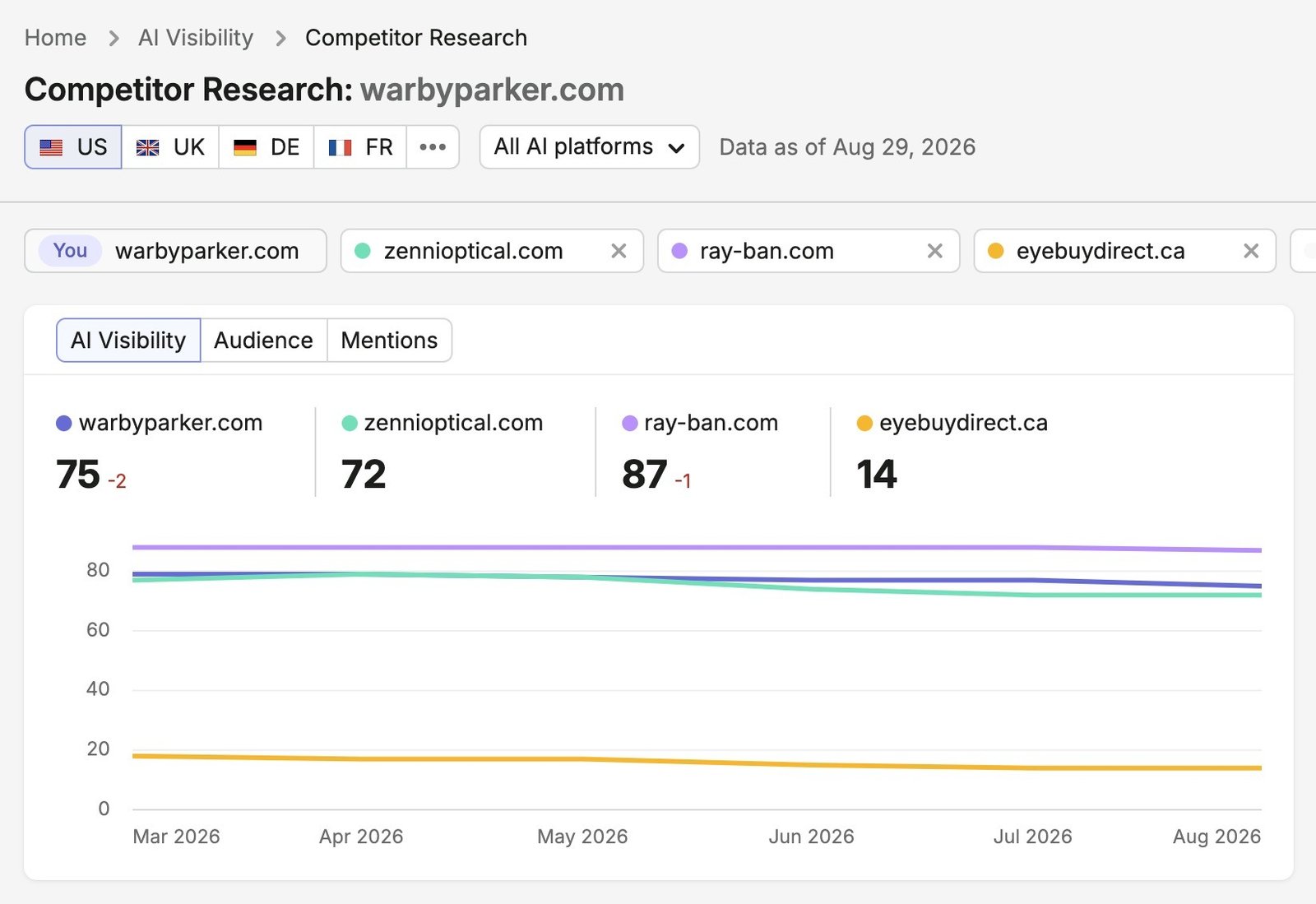Go to Home breadcrumb link
1316x904 pixels.
point(55,38)
